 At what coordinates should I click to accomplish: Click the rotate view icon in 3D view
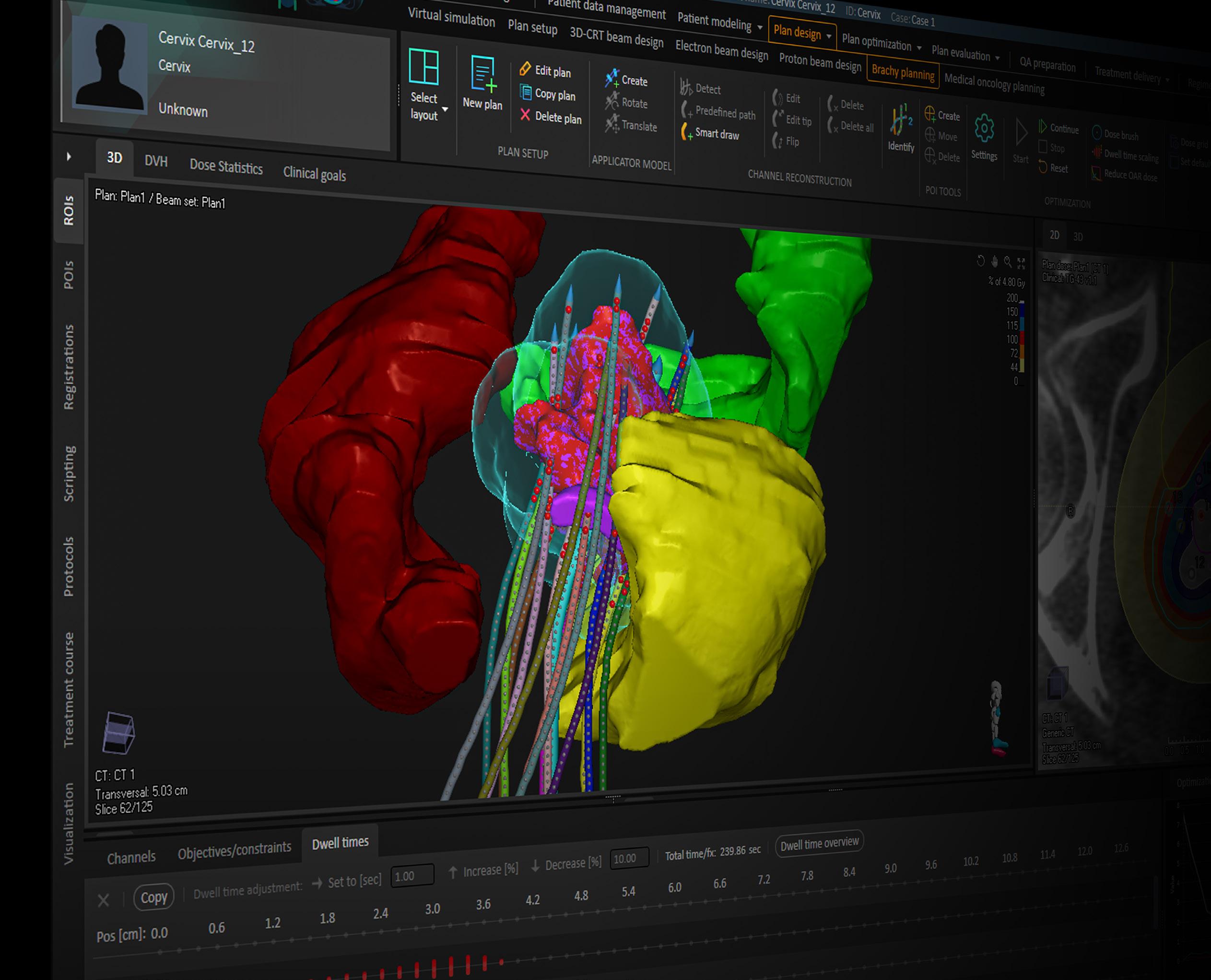tap(981, 261)
